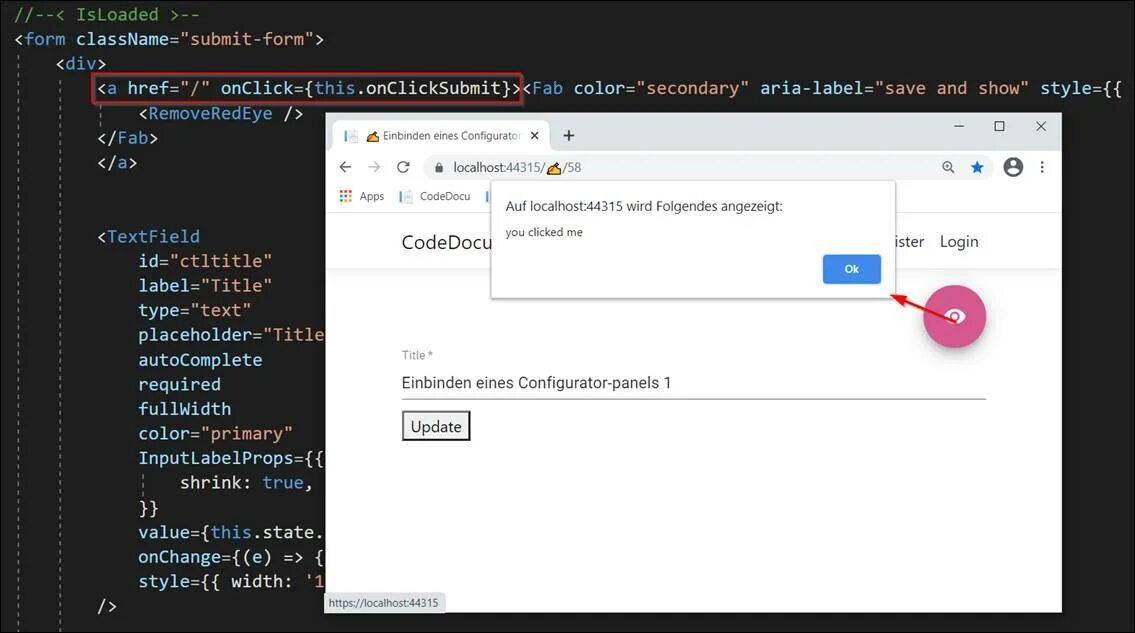Click 'fullWidth' attribute in code
Image resolution: width=1135 pixels, height=633 pixels.
[185, 408]
